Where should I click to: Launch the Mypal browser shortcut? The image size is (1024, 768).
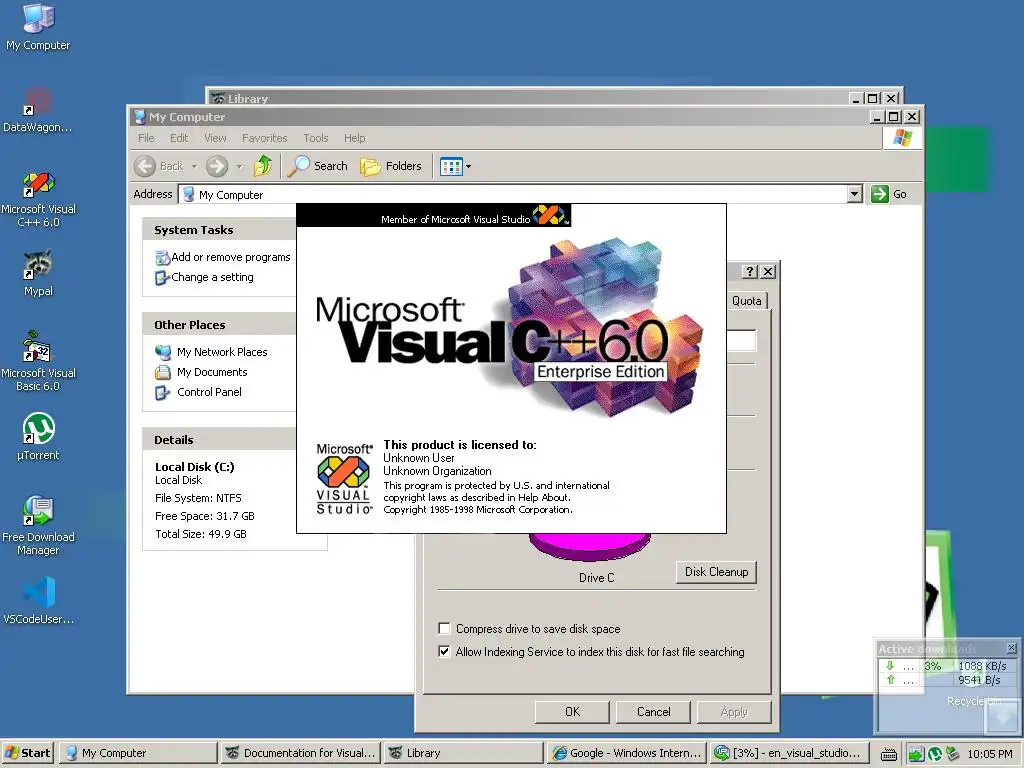point(38,273)
